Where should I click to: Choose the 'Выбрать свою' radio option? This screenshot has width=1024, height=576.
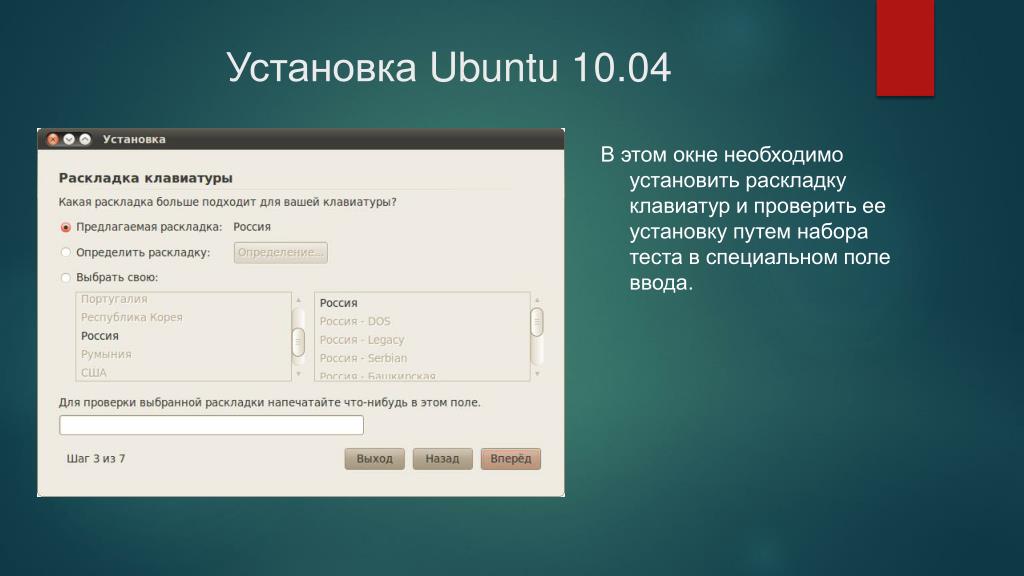tap(65, 278)
